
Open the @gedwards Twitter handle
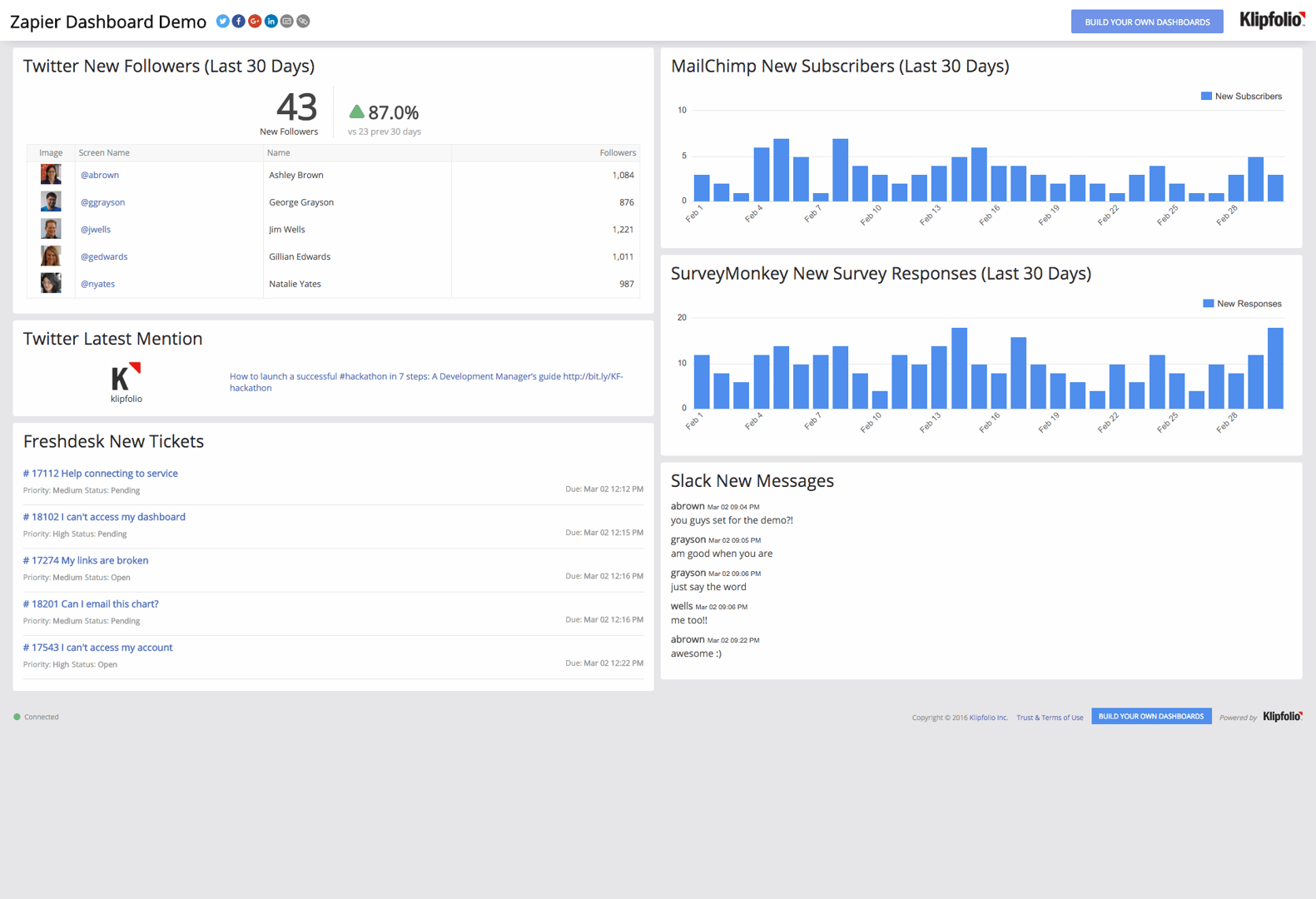(104, 257)
